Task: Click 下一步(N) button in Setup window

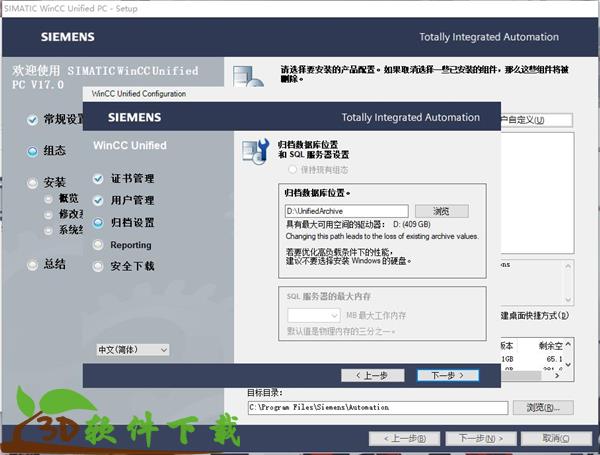Action: coord(481,439)
